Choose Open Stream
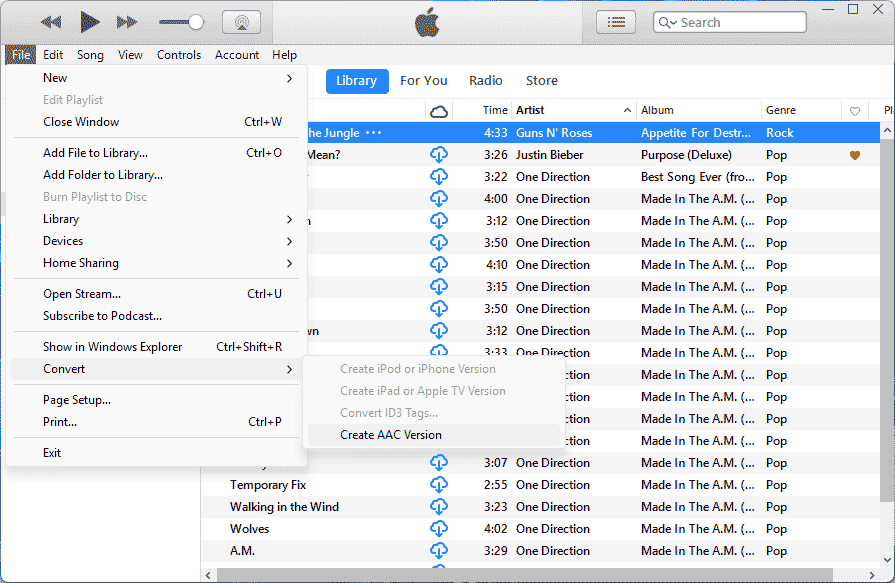This screenshot has width=895, height=583. coord(156,293)
